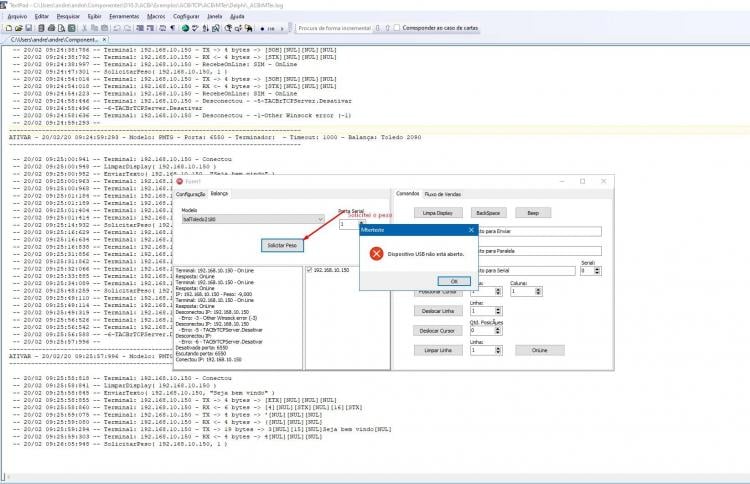Select the Balança tab
The image size is (750, 484).
tap(219, 194)
